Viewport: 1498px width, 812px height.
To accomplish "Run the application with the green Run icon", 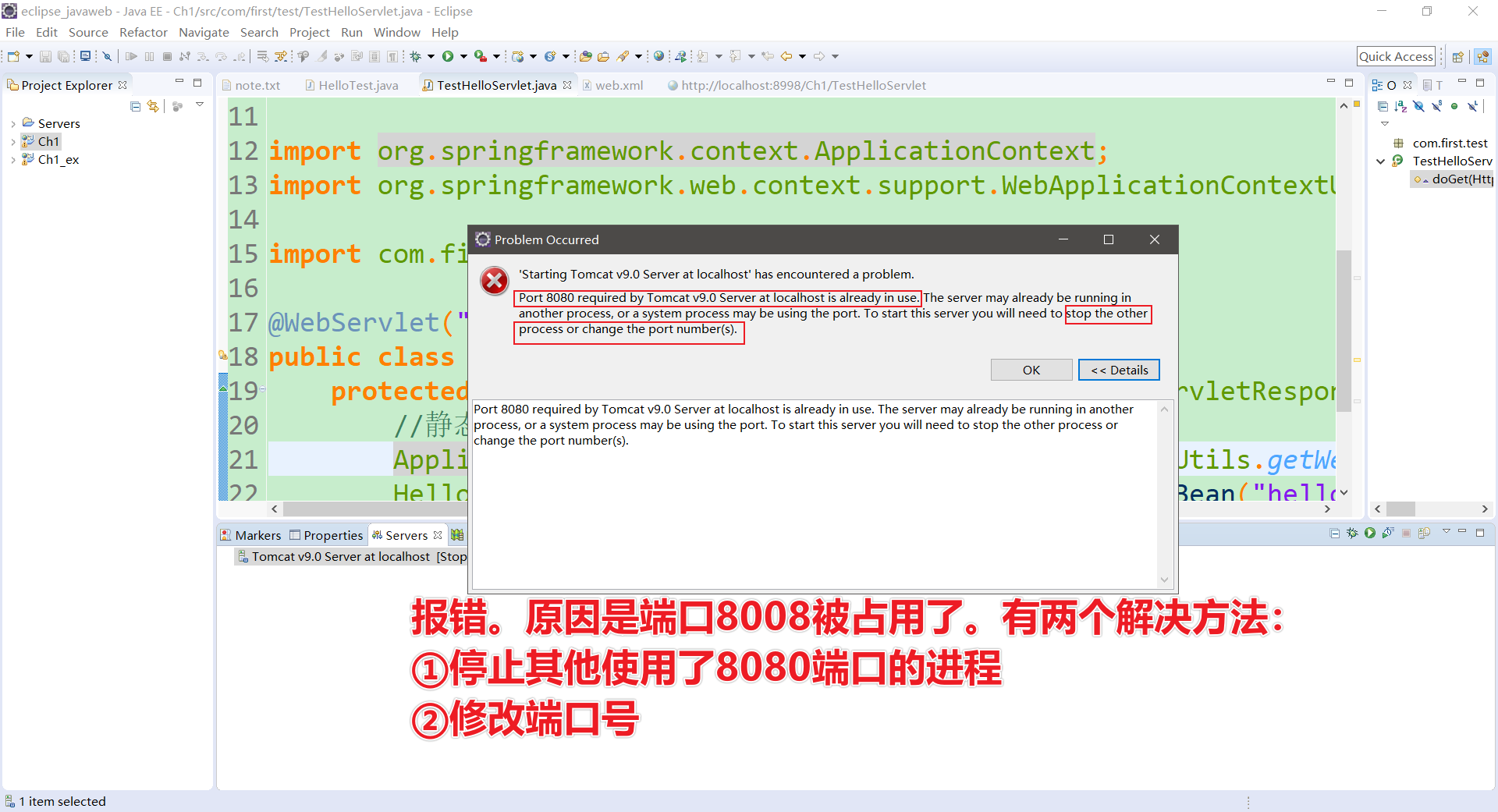I will click(x=448, y=56).
